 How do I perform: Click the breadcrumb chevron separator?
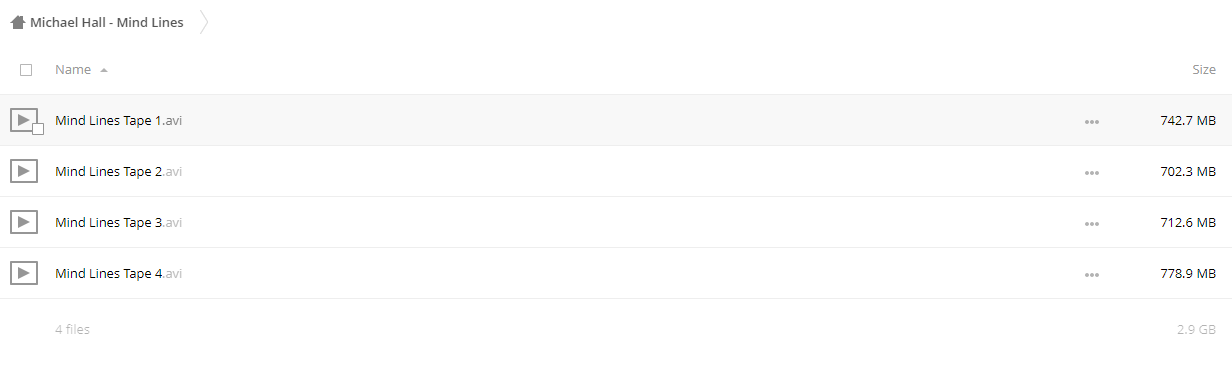(204, 22)
